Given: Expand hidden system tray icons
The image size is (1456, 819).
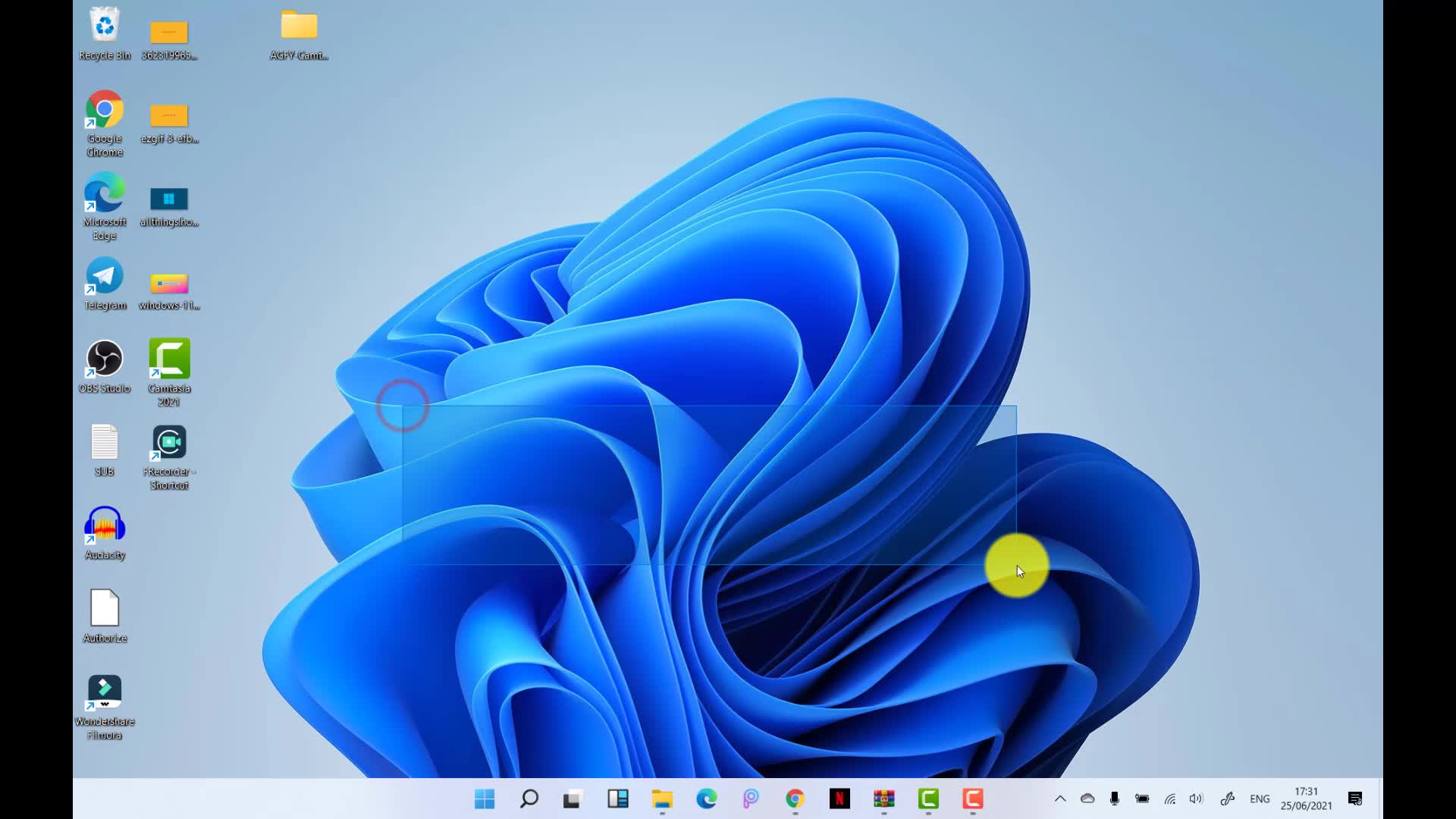Looking at the screenshot, I should tap(1061, 799).
